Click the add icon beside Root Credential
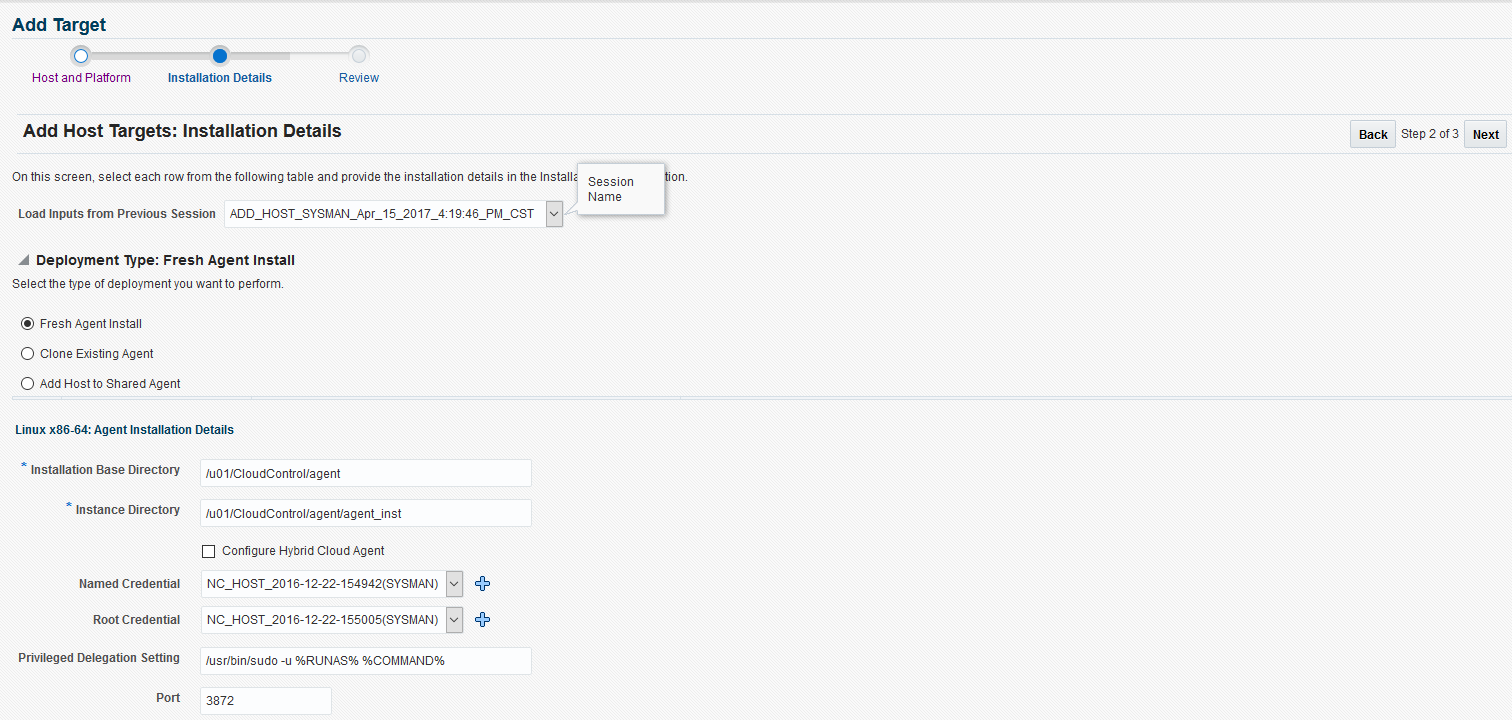This screenshot has height=720, width=1512. 482,619
